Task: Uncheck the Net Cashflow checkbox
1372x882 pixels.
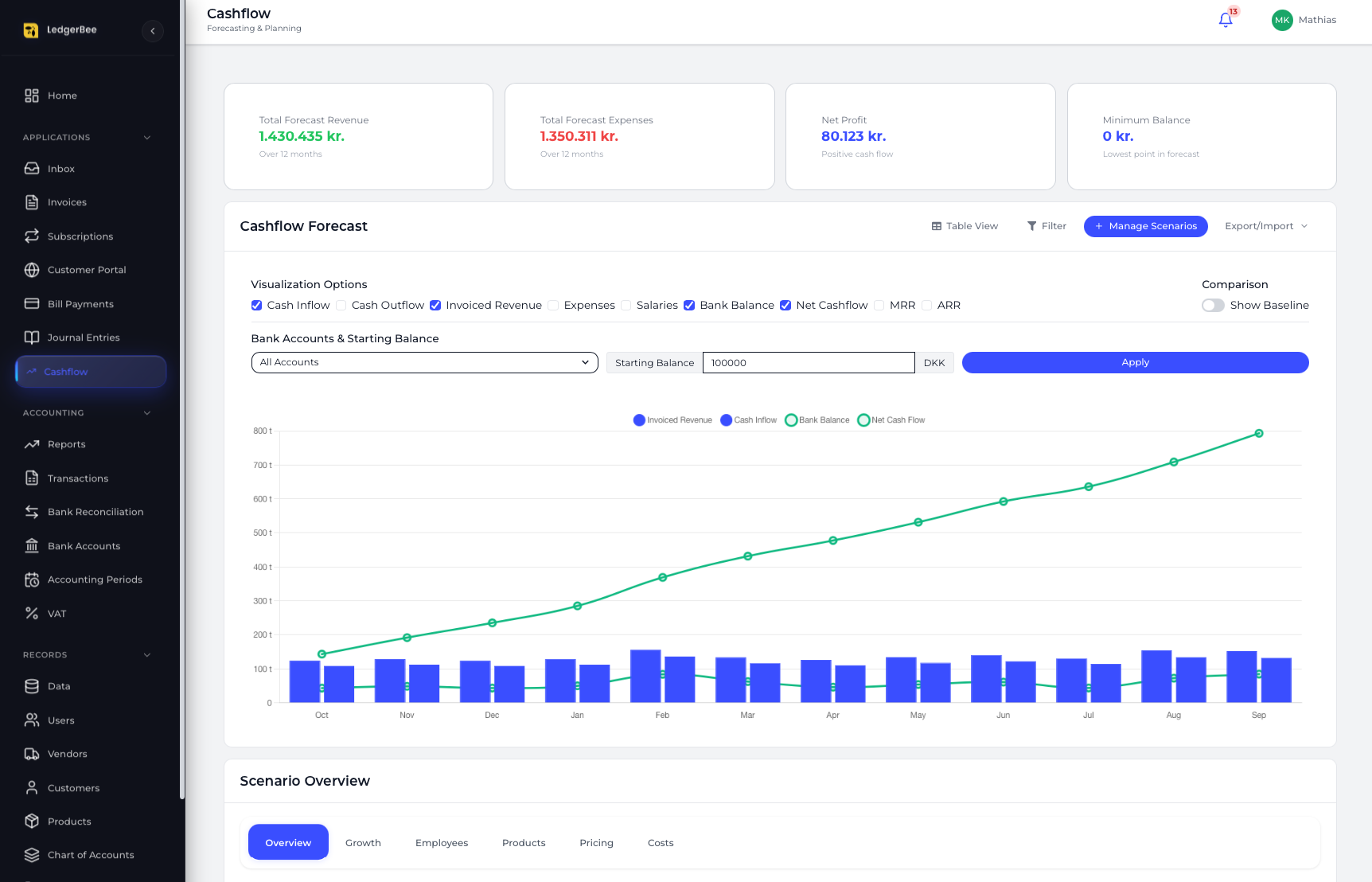Action: click(785, 306)
